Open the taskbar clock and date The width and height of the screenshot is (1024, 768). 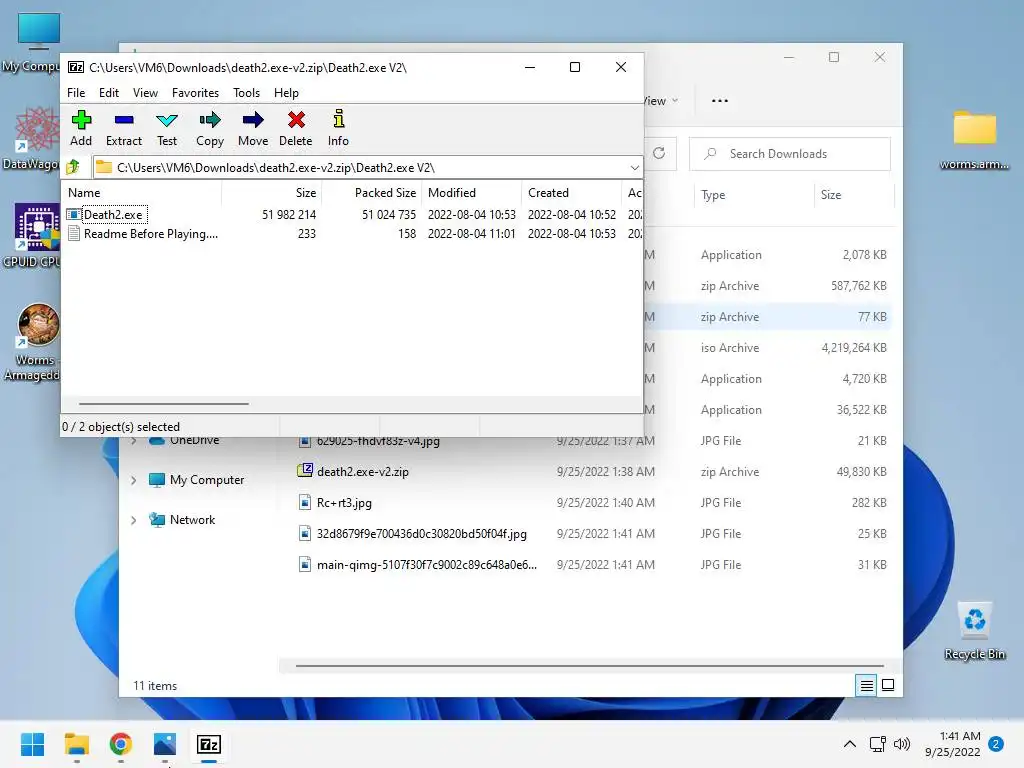click(953, 744)
